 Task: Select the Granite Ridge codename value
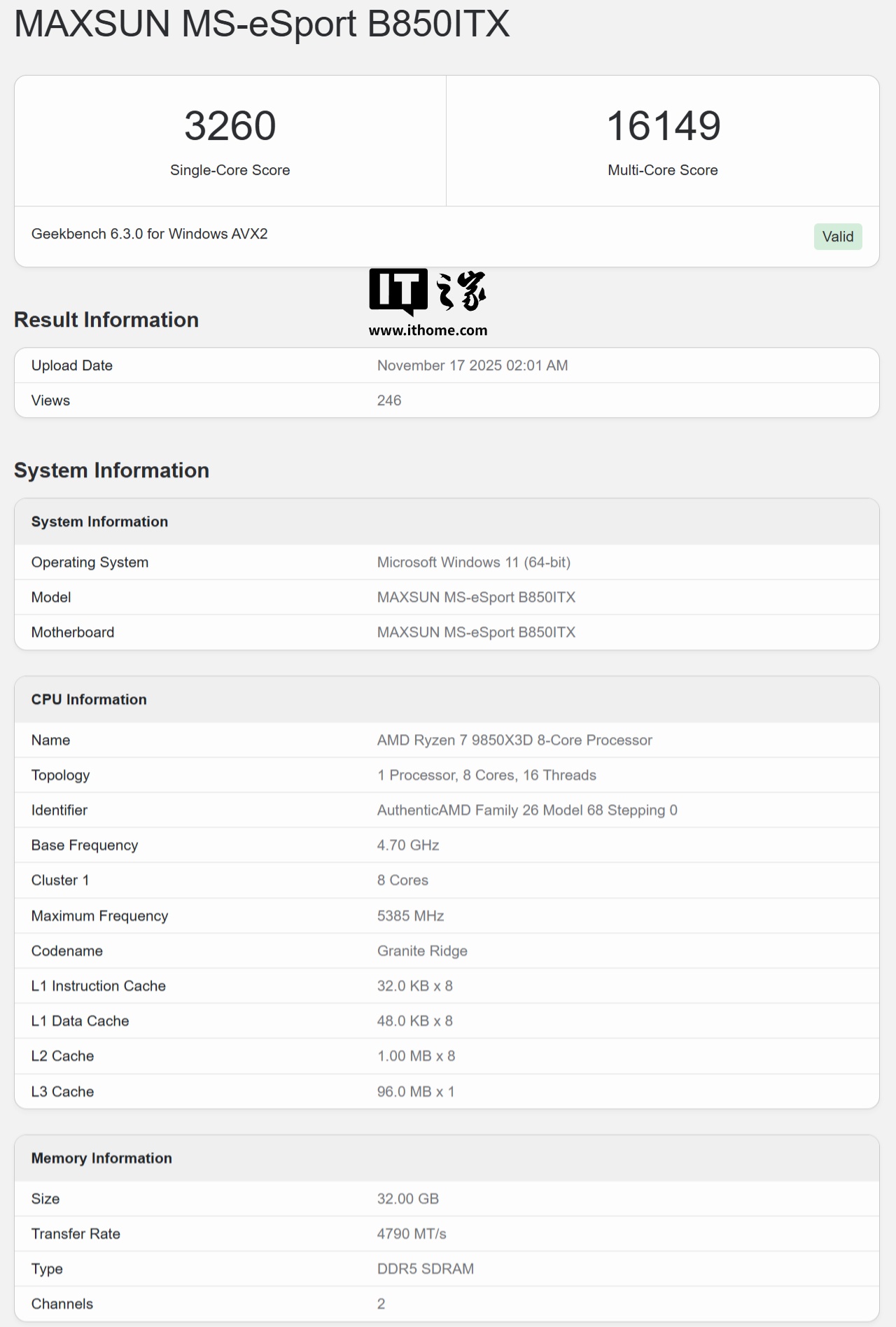(422, 950)
